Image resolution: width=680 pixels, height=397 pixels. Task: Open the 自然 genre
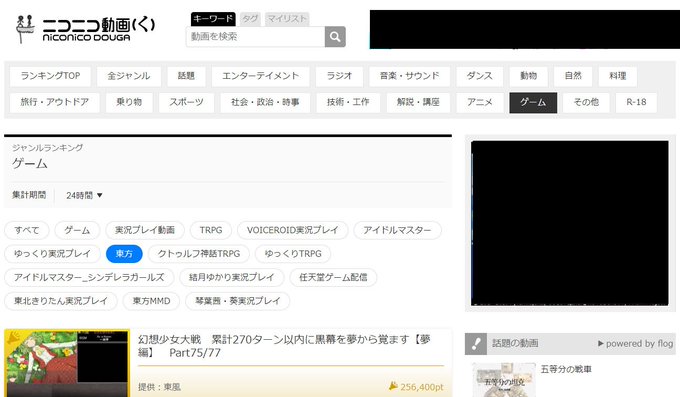[573, 76]
